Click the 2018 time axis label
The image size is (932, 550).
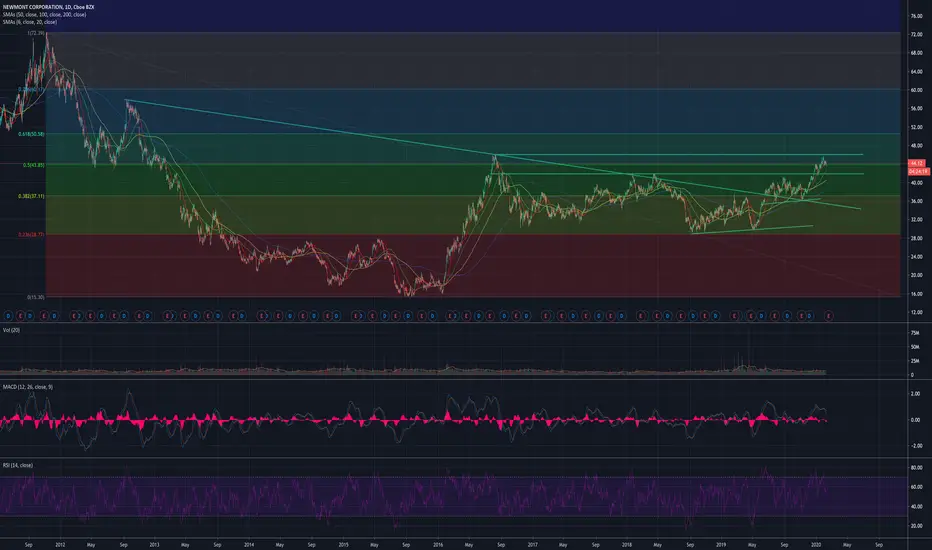627,544
